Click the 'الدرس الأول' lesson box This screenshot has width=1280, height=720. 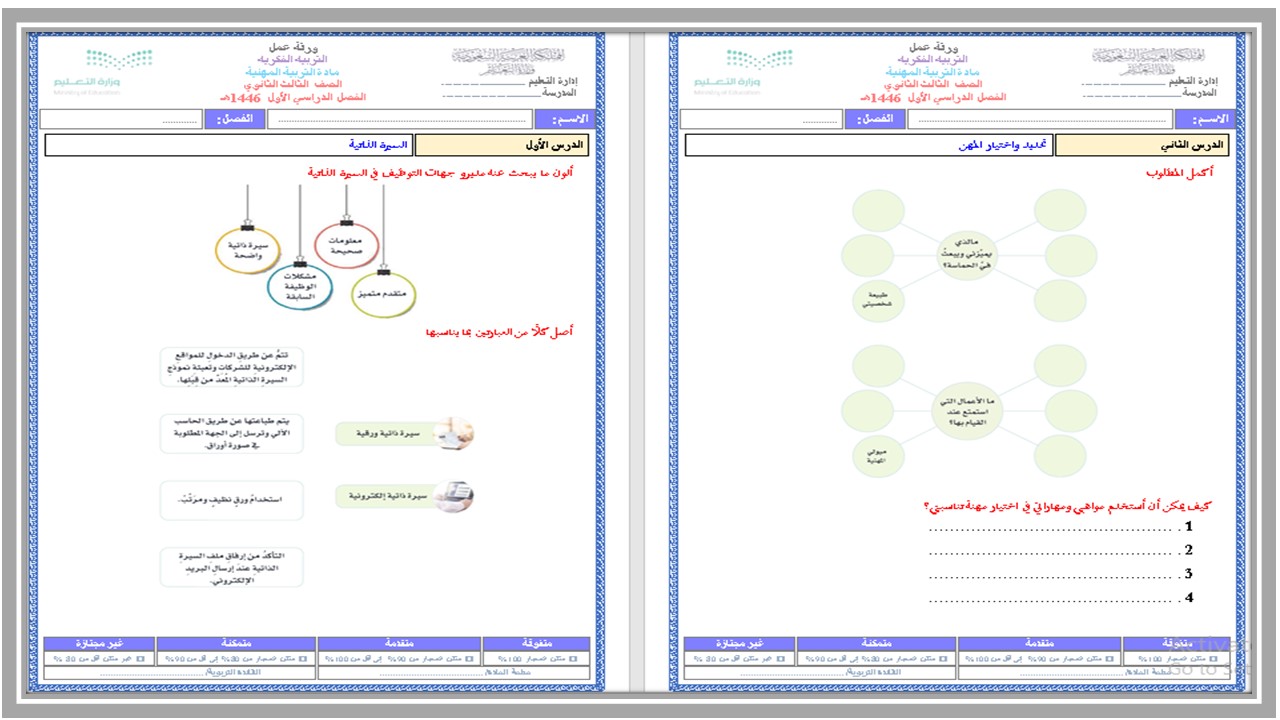click(x=502, y=145)
